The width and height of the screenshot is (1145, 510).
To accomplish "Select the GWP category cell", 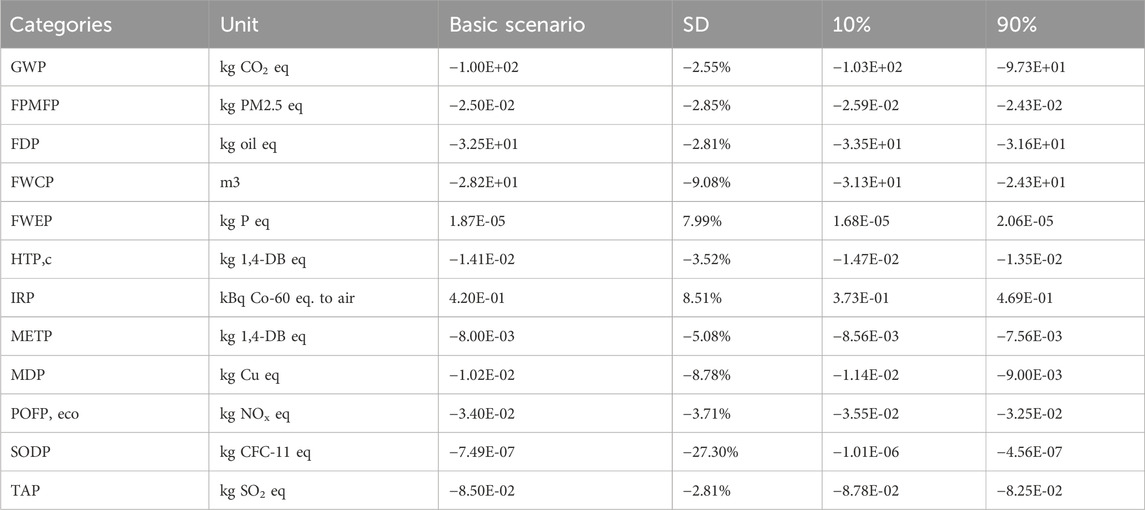I will point(32,66).
